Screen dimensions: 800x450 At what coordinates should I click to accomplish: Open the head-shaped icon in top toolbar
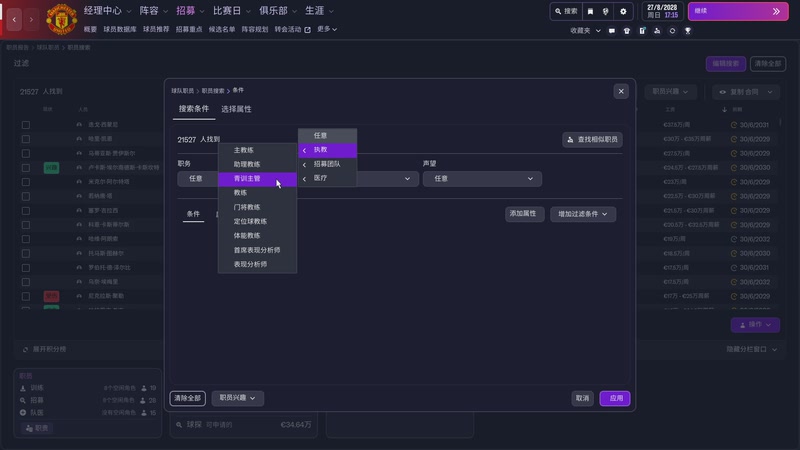click(x=606, y=11)
